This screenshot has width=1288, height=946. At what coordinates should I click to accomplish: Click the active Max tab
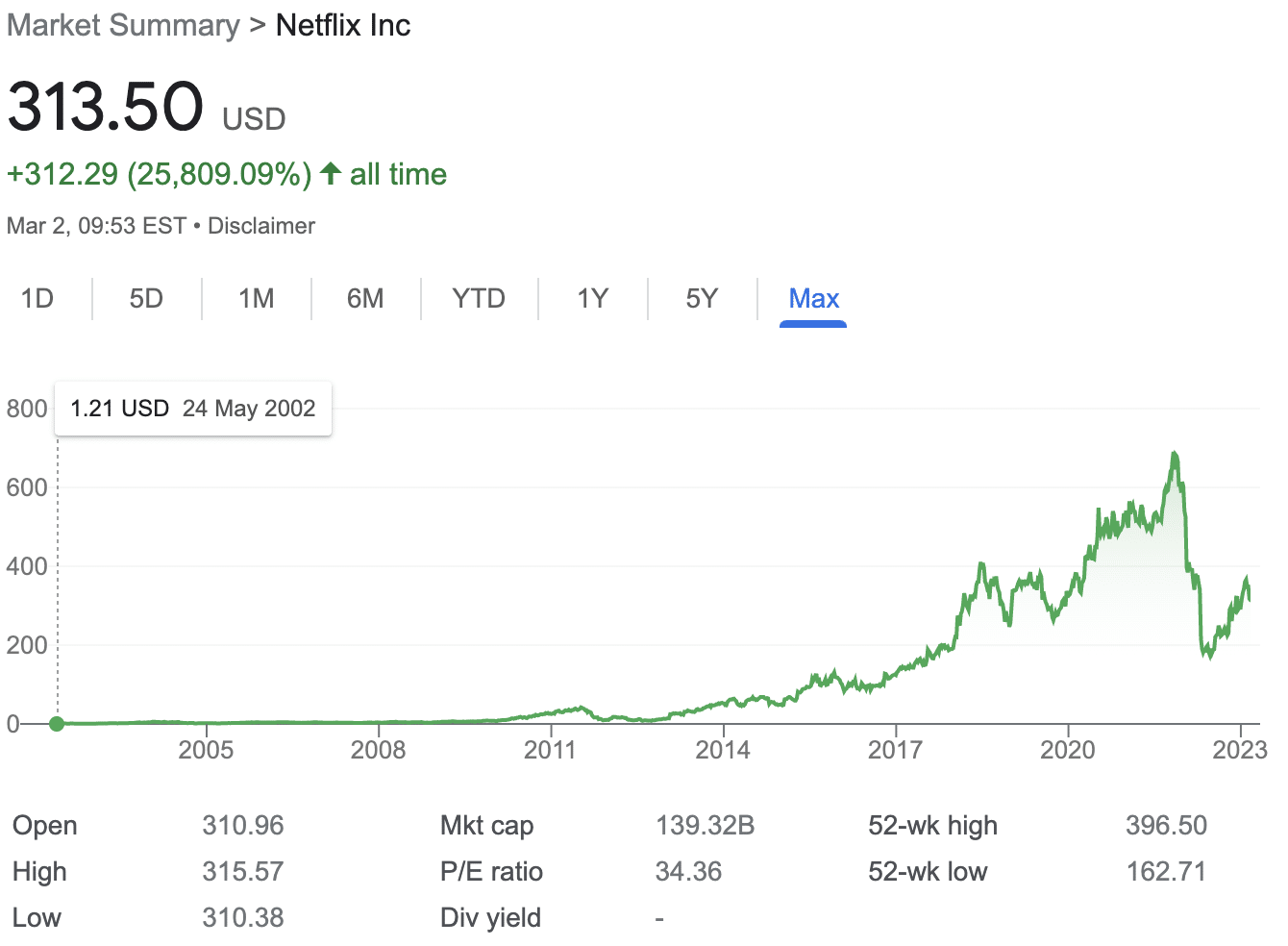813,298
